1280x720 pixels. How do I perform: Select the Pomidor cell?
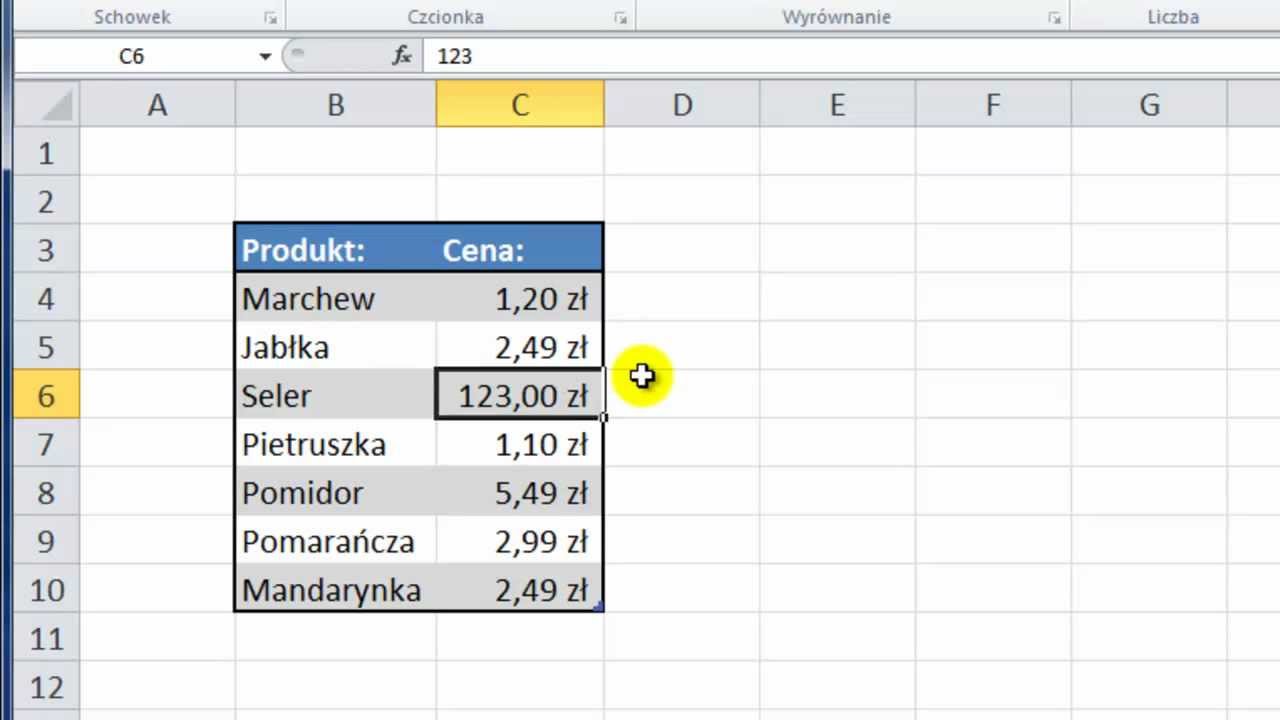pyautogui.click(x=335, y=492)
